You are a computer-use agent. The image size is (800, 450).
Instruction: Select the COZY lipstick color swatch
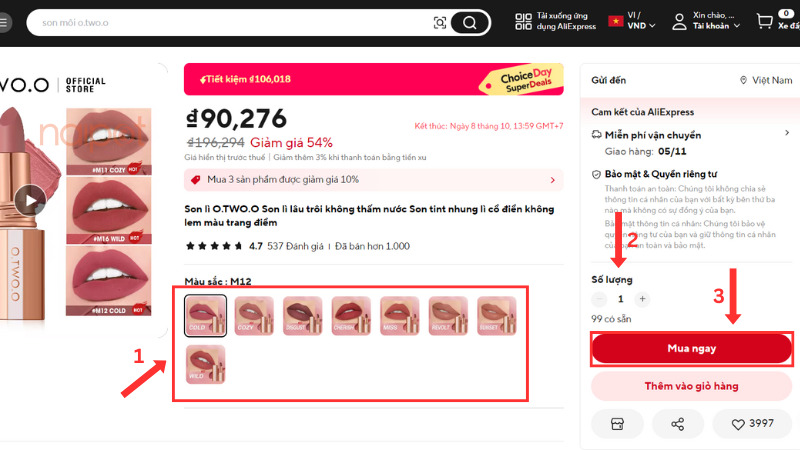pyautogui.click(x=254, y=316)
